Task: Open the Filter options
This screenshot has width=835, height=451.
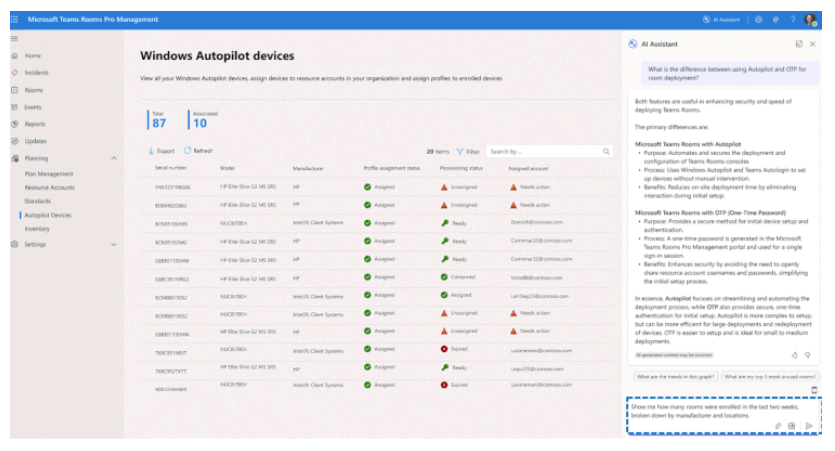Action: 468,152
